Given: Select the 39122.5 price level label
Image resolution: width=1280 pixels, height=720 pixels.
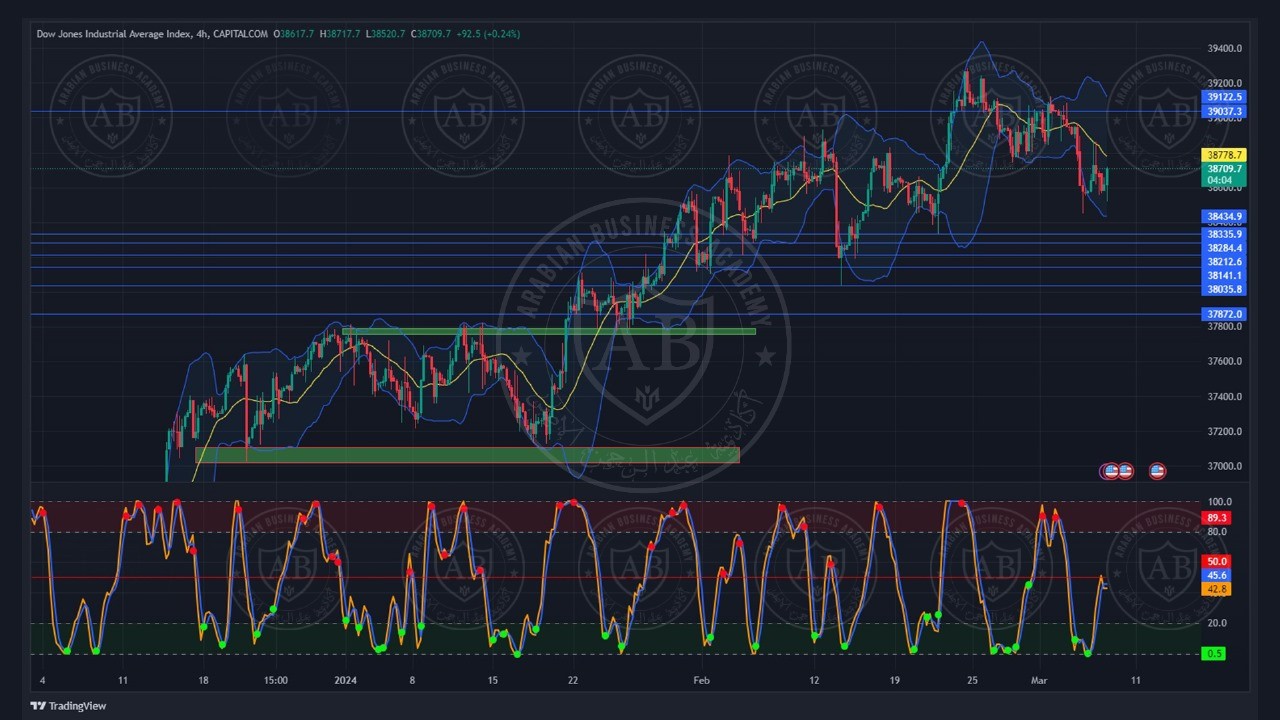Looking at the screenshot, I should [1224, 97].
